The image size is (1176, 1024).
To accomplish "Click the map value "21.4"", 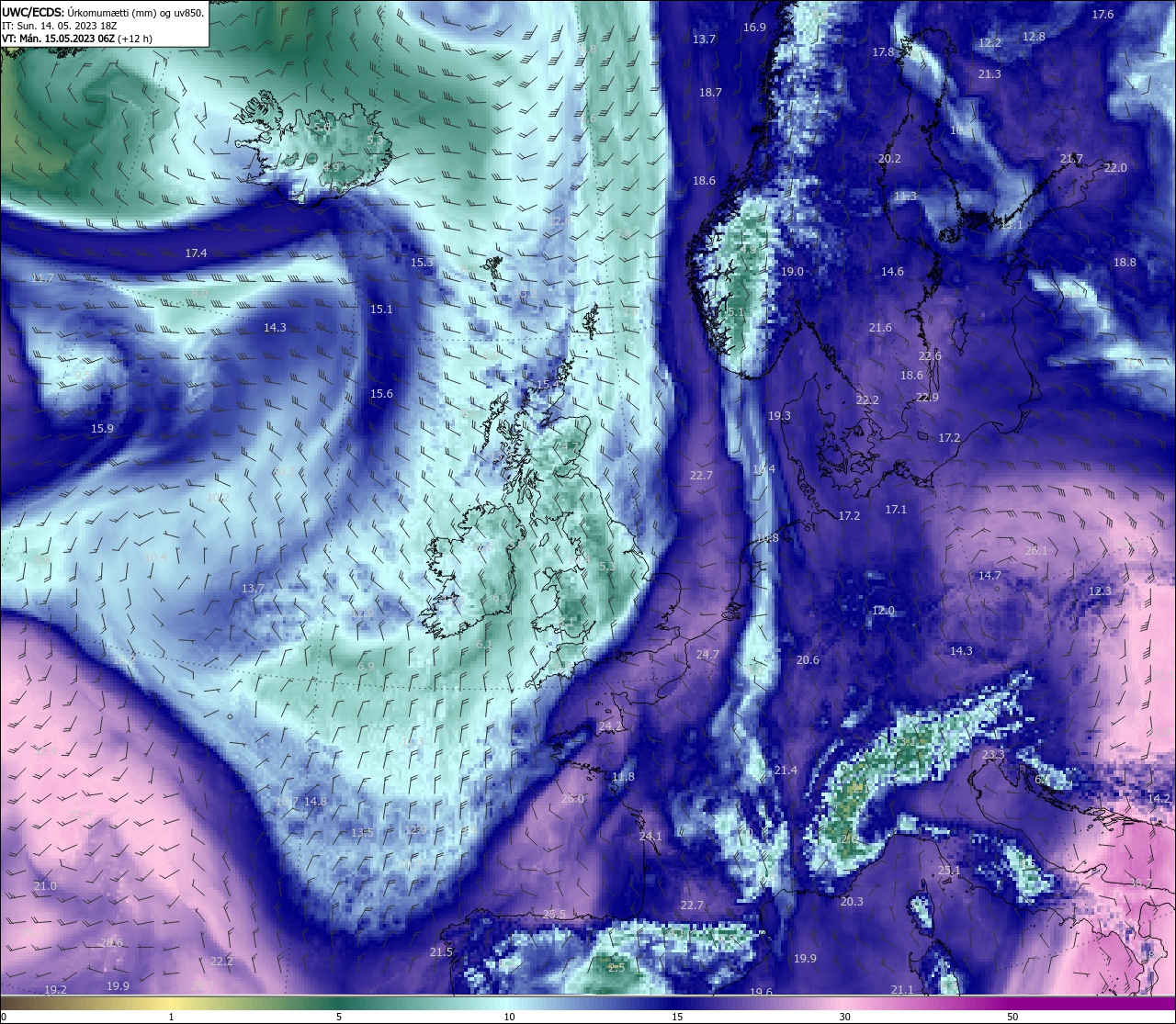I will tap(786, 770).
